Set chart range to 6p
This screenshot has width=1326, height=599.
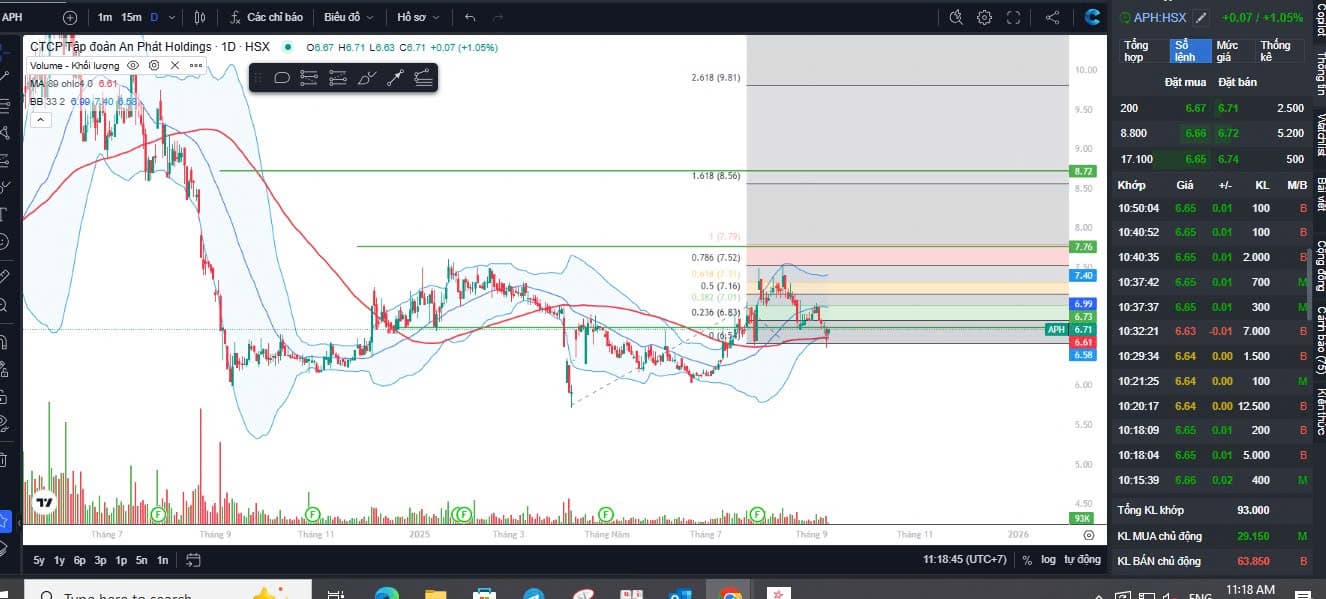point(79,560)
